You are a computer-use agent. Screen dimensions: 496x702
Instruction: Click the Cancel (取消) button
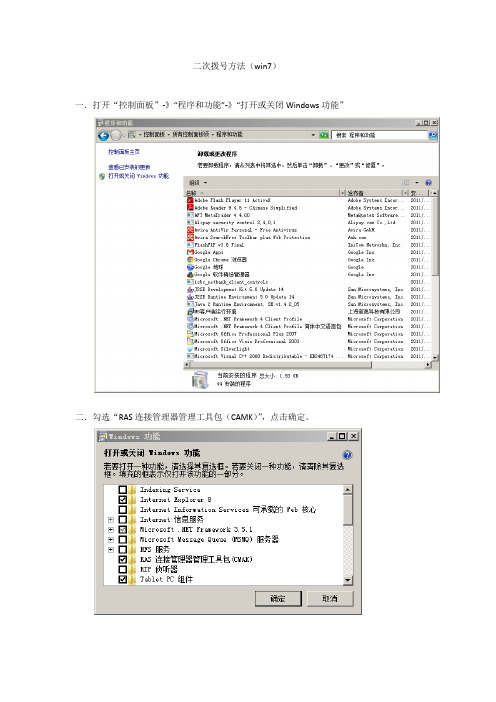coord(330,599)
